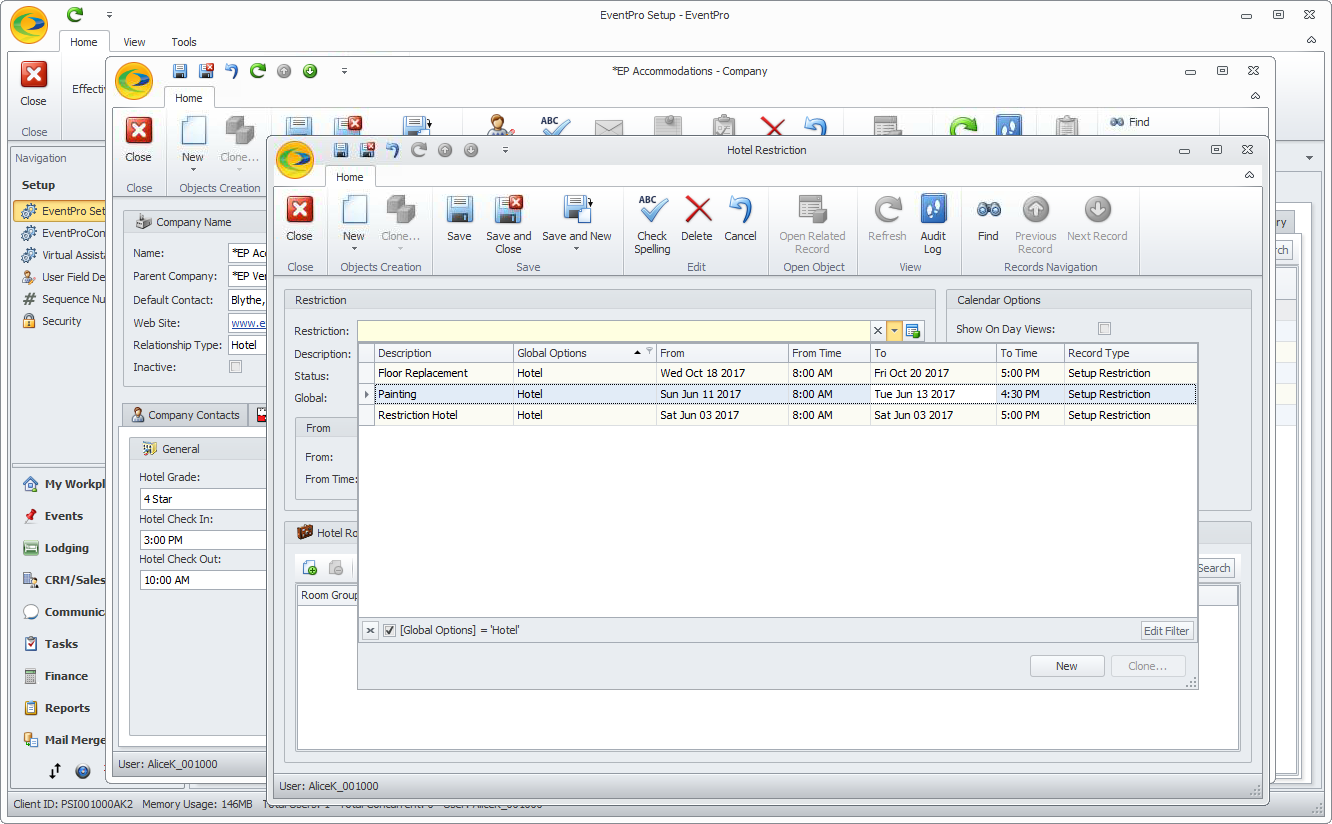
Task: Click the Hotel Grade field showing 4 Star
Action: (204, 499)
